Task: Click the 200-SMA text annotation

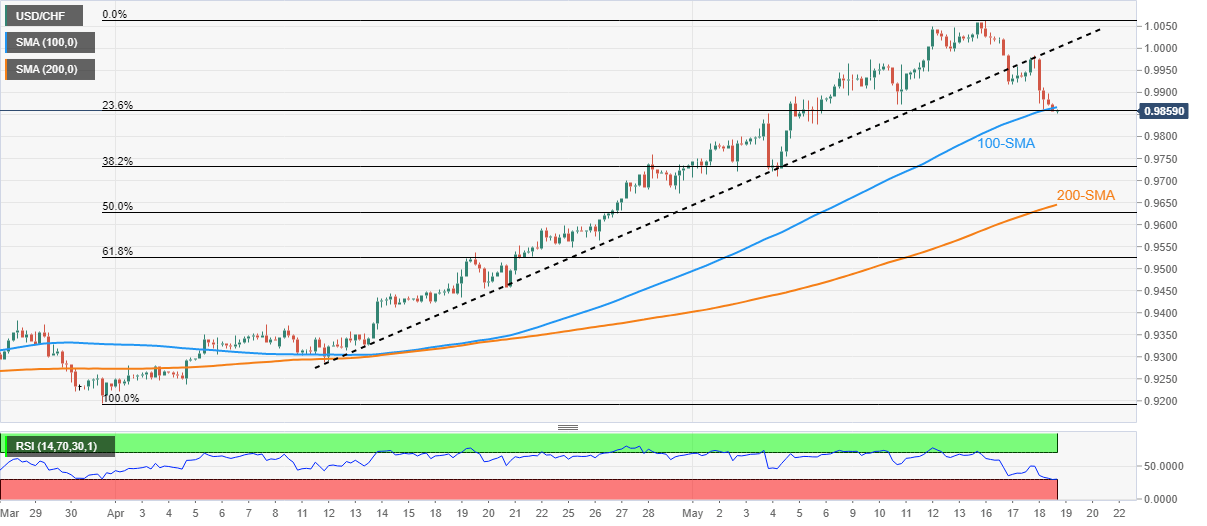Action: 1085,196
